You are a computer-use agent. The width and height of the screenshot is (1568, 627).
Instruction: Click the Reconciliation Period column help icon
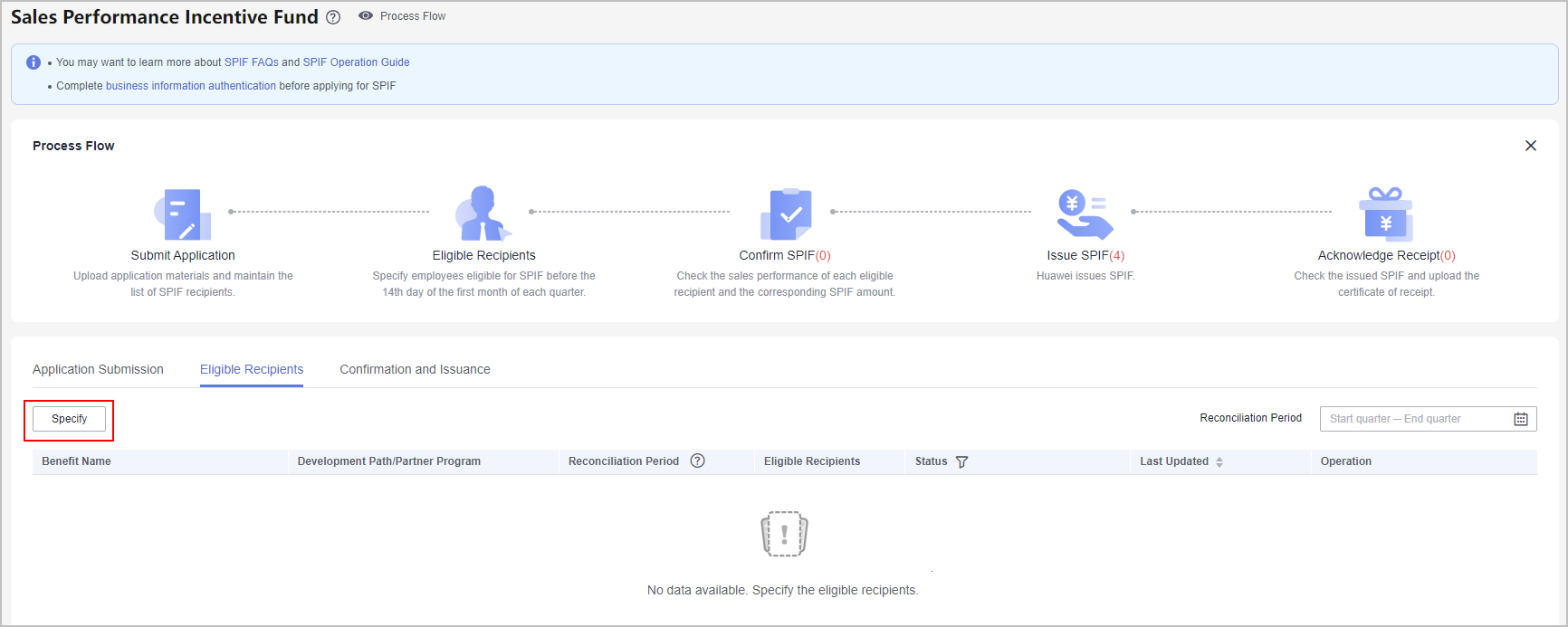(x=697, y=461)
